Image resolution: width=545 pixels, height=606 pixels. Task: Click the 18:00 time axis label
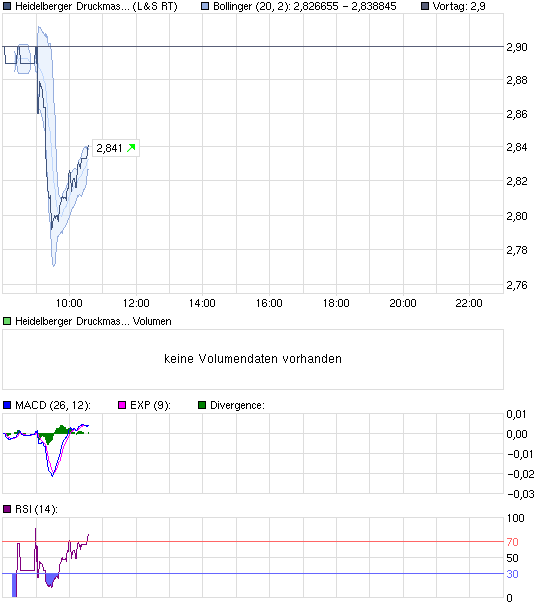point(336,303)
